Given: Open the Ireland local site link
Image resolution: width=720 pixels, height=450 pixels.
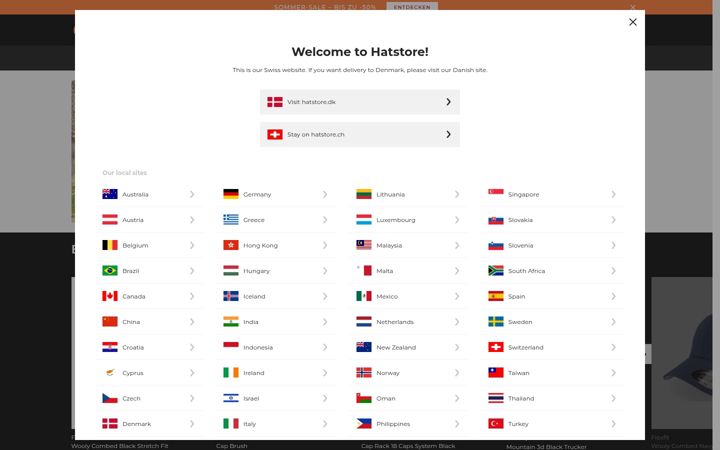Looking at the screenshot, I should pyautogui.click(x=276, y=373).
